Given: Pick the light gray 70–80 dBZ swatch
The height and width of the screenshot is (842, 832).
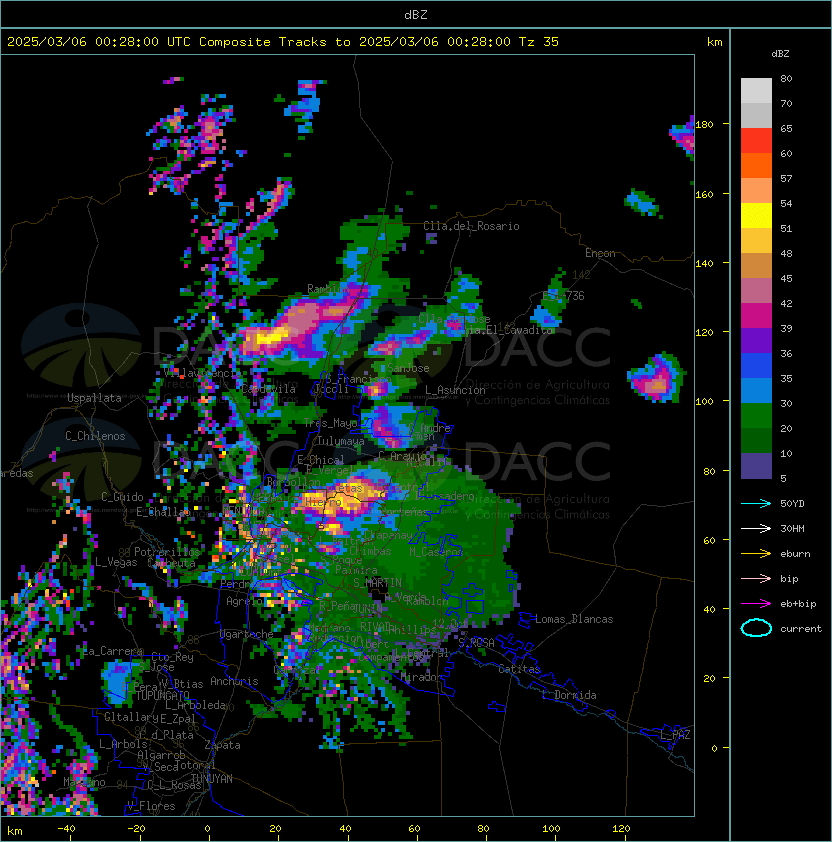Looking at the screenshot, I should click(x=756, y=91).
